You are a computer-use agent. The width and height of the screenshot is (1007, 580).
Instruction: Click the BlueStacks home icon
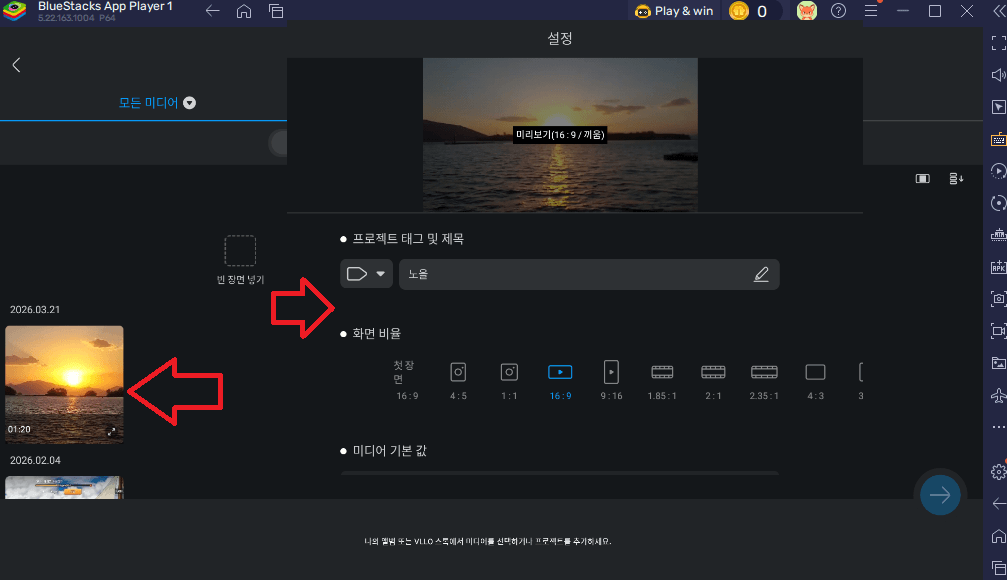pyautogui.click(x=244, y=11)
